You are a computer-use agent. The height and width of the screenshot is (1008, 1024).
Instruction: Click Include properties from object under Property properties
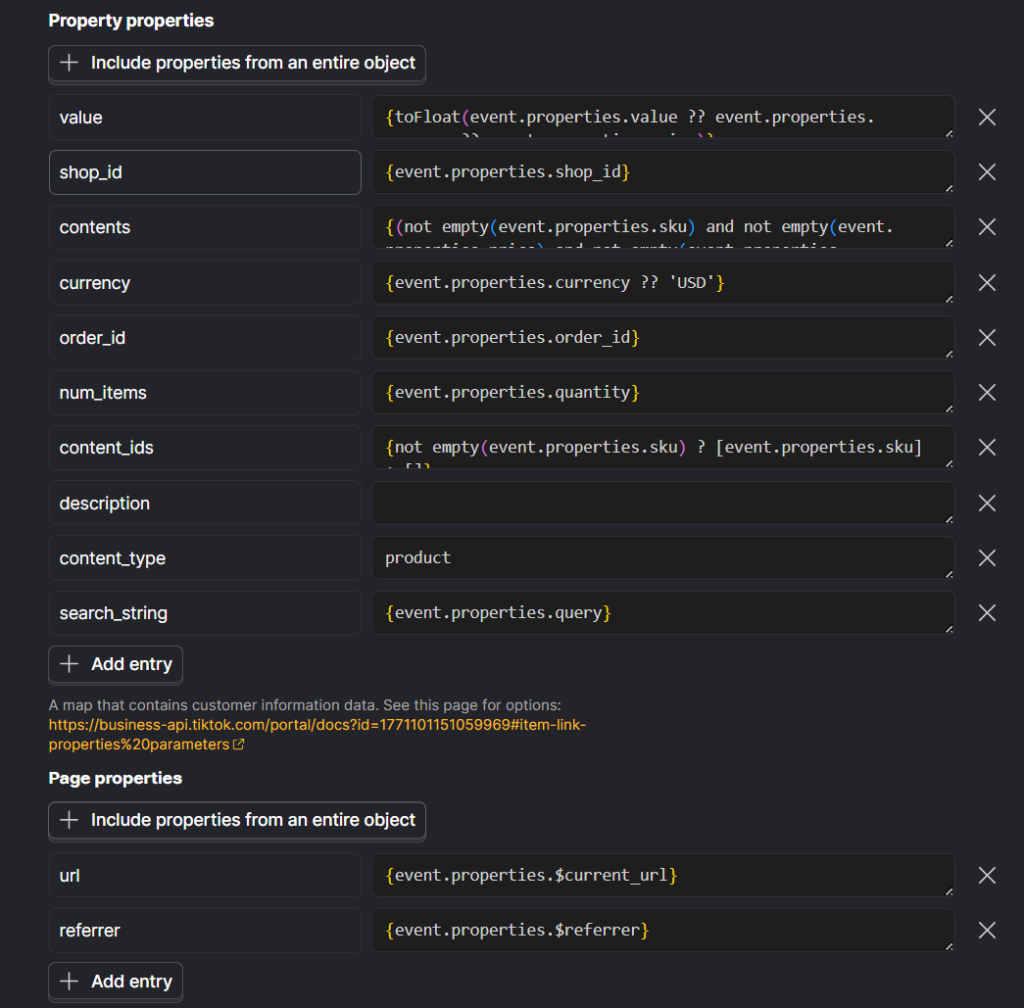pos(237,63)
